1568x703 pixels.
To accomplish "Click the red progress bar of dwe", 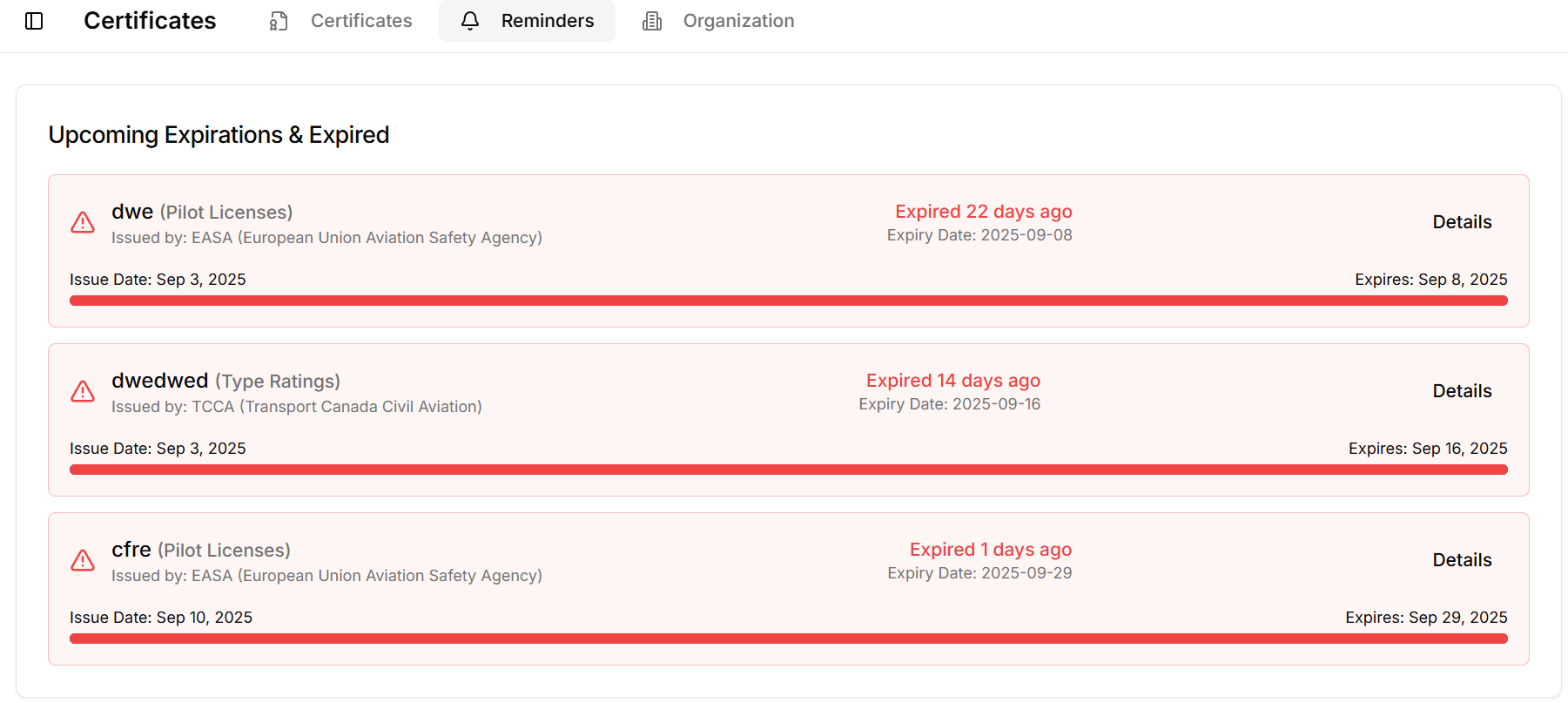I will tap(789, 301).
